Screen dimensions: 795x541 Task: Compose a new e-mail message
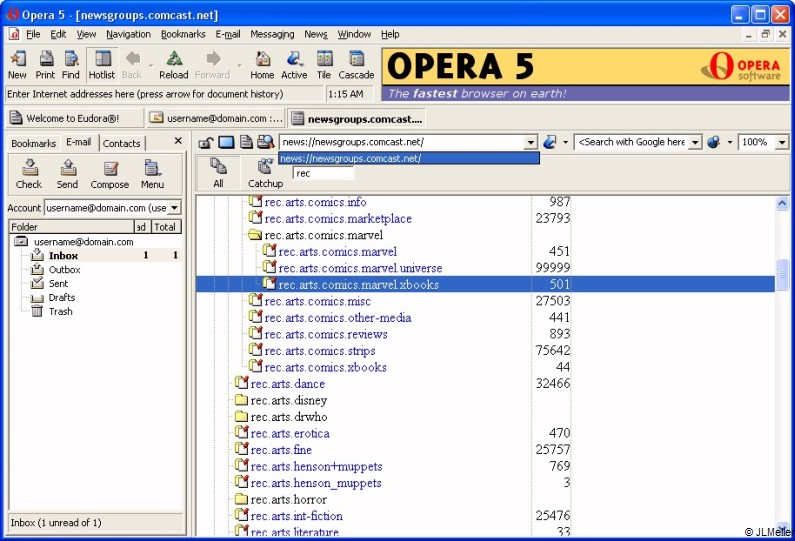[110, 174]
